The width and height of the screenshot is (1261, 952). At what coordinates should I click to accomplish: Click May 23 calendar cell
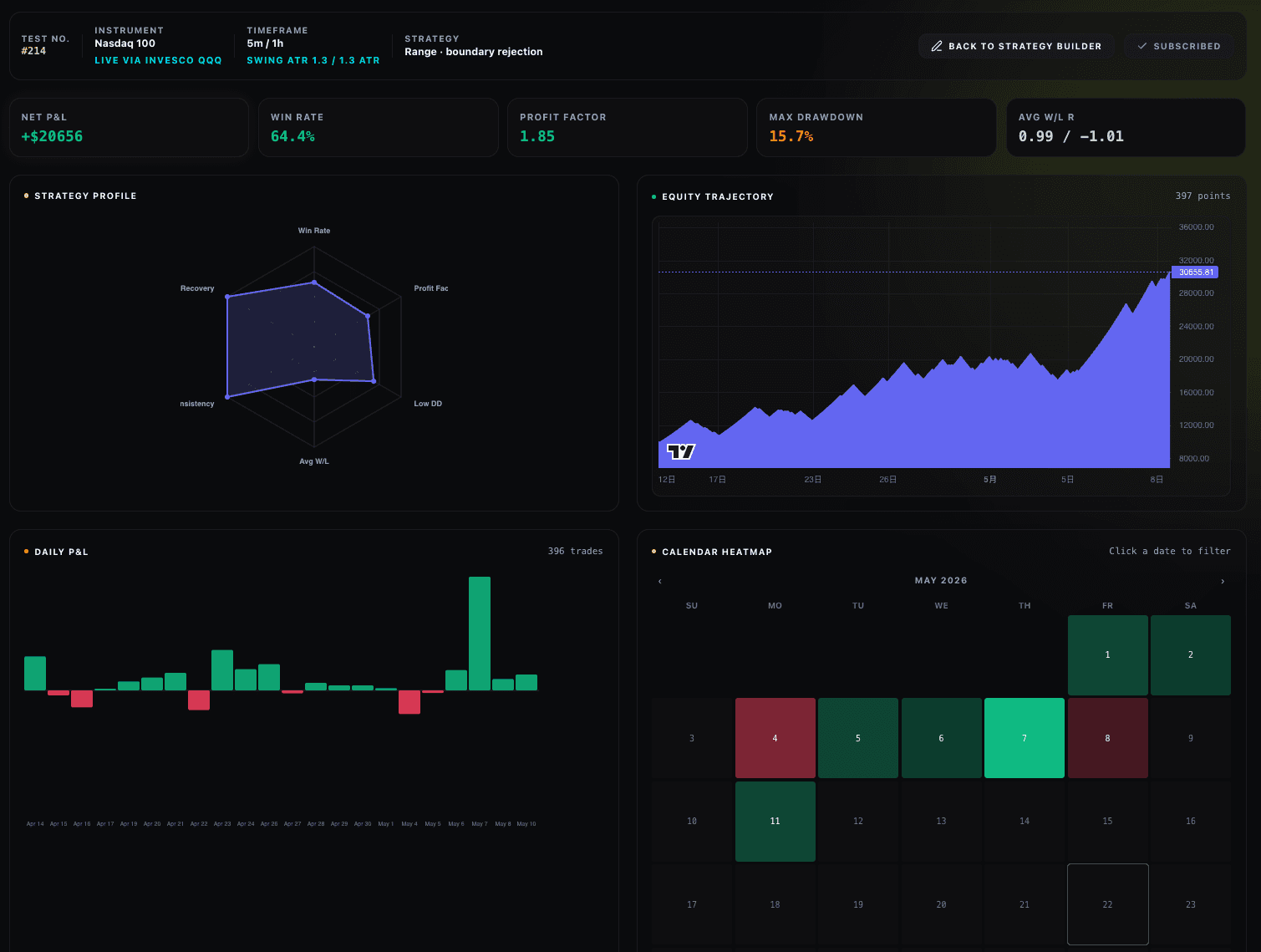(1191, 904)
